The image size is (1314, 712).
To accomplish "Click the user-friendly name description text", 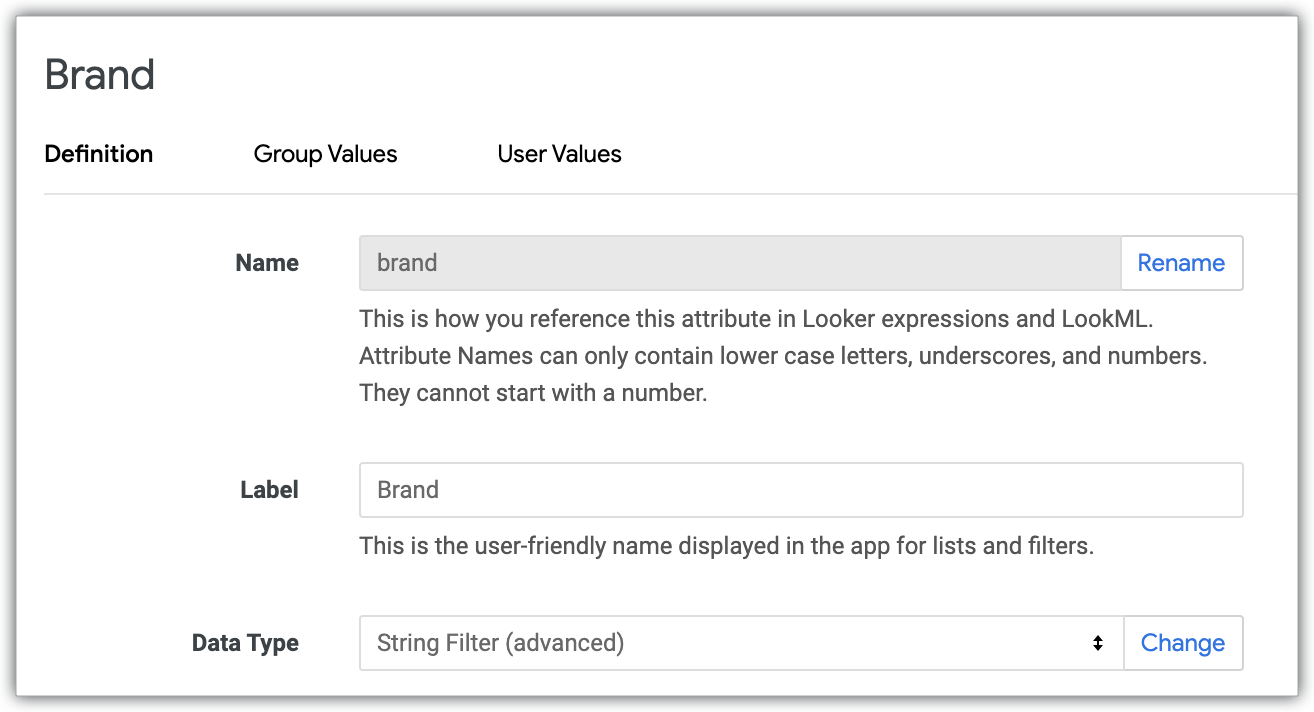I will tap(726, 546).
